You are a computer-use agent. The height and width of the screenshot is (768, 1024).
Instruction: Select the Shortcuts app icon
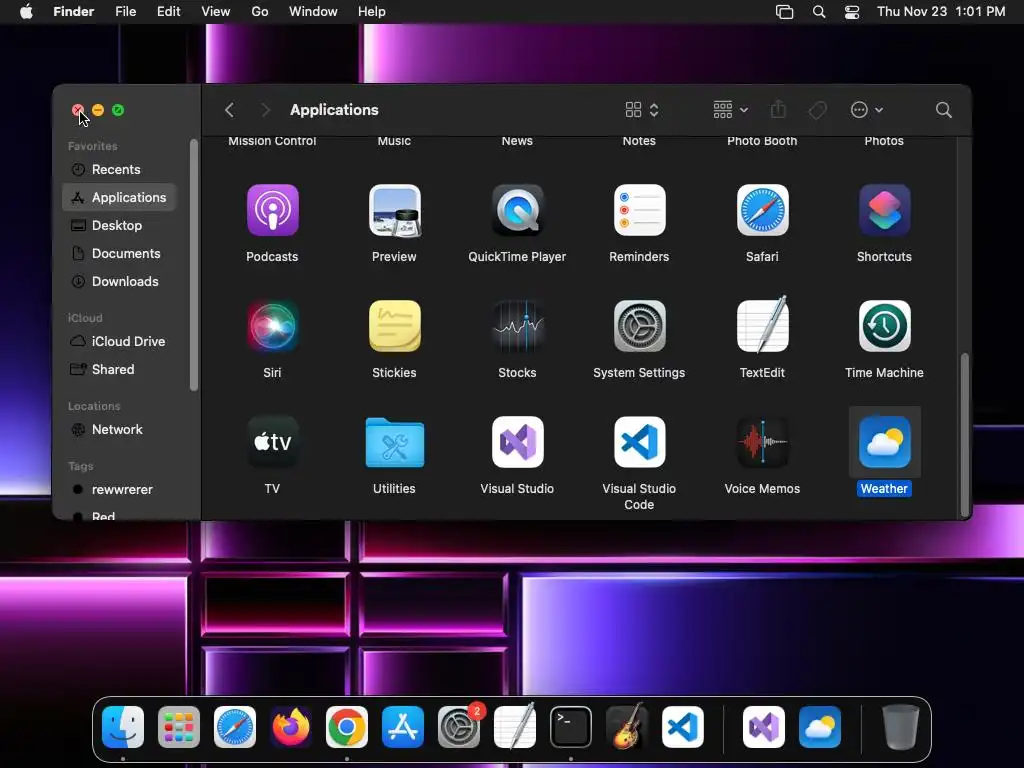(x=884, y=210)
